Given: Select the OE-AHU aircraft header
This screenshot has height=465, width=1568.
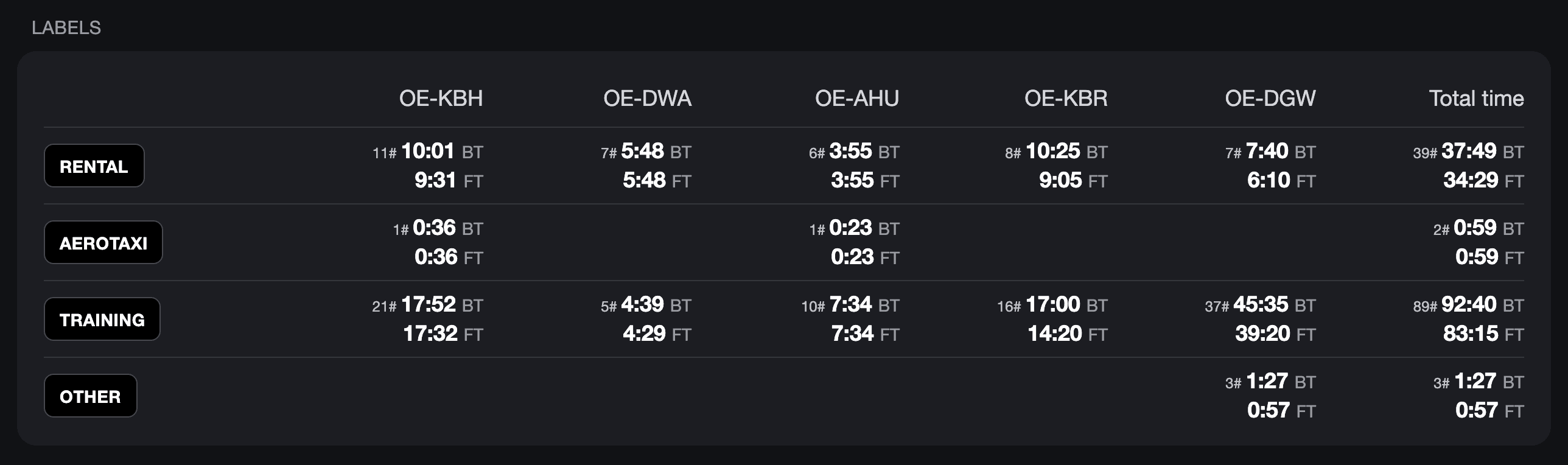Looking at the screenshot, I should 856,99.
